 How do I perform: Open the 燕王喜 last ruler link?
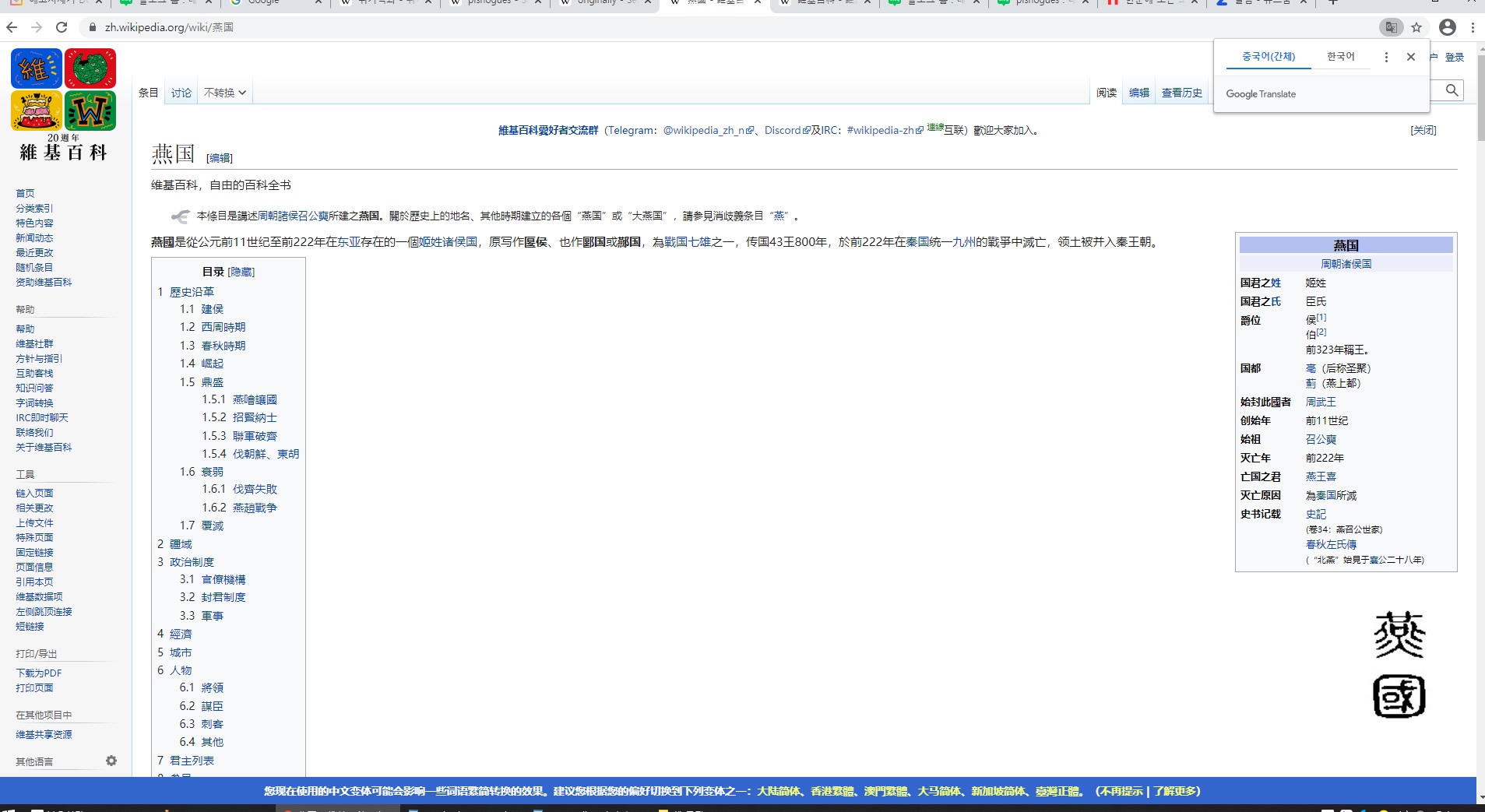[x=1321, y=476]
